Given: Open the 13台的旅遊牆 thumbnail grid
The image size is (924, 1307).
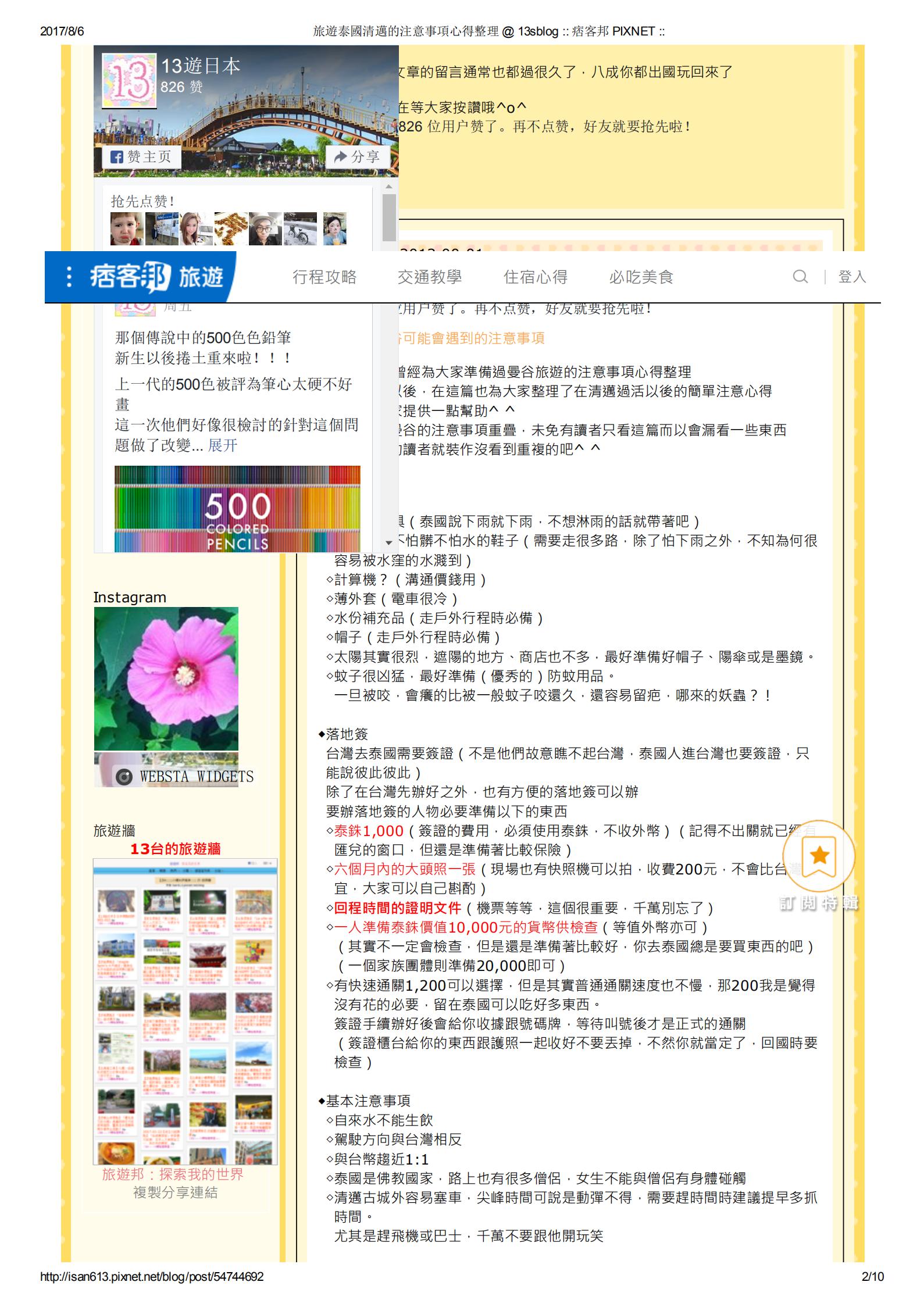Looking at the screenshot, I should point(185,1011).
